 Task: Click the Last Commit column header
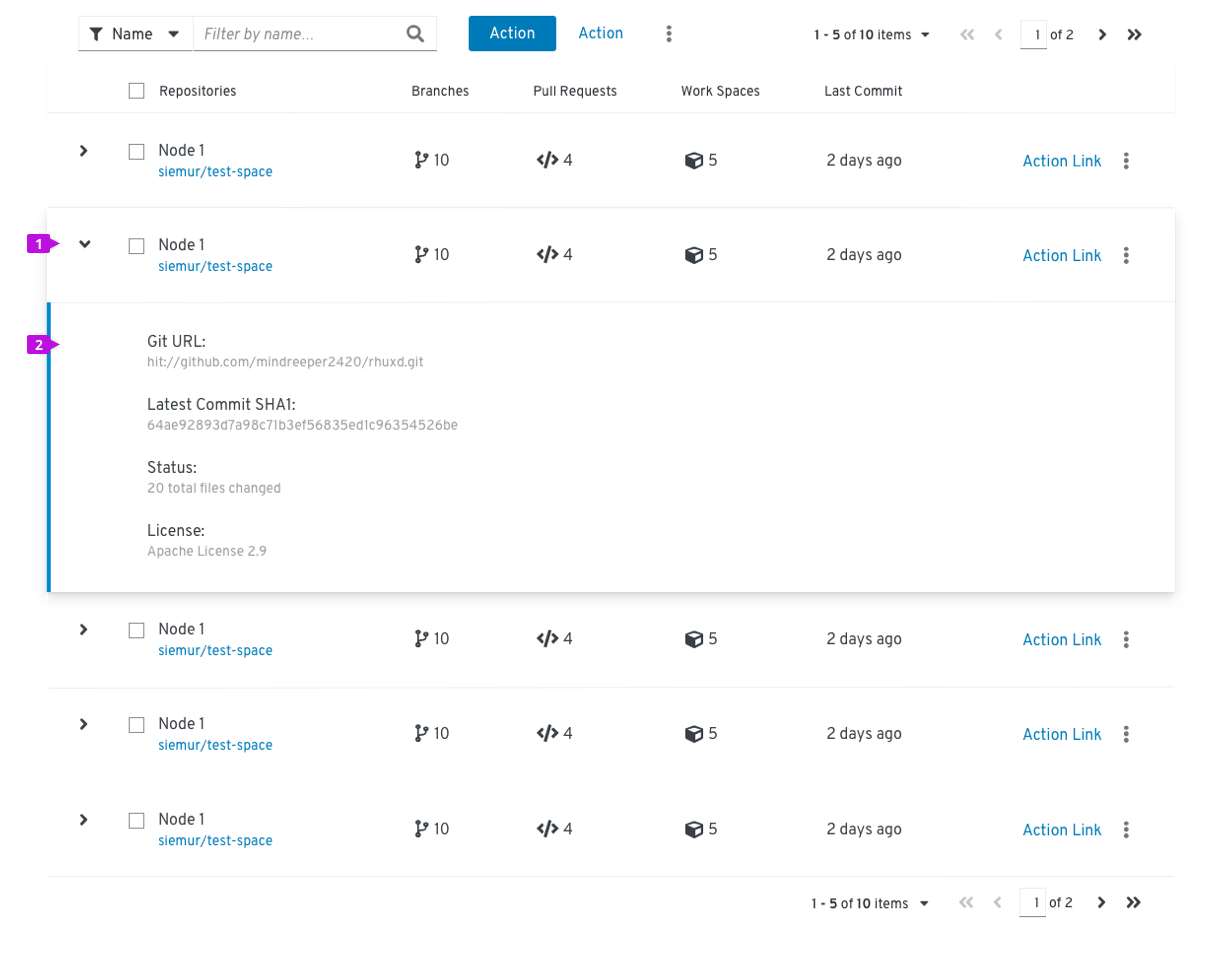click(x=863, y=91)
